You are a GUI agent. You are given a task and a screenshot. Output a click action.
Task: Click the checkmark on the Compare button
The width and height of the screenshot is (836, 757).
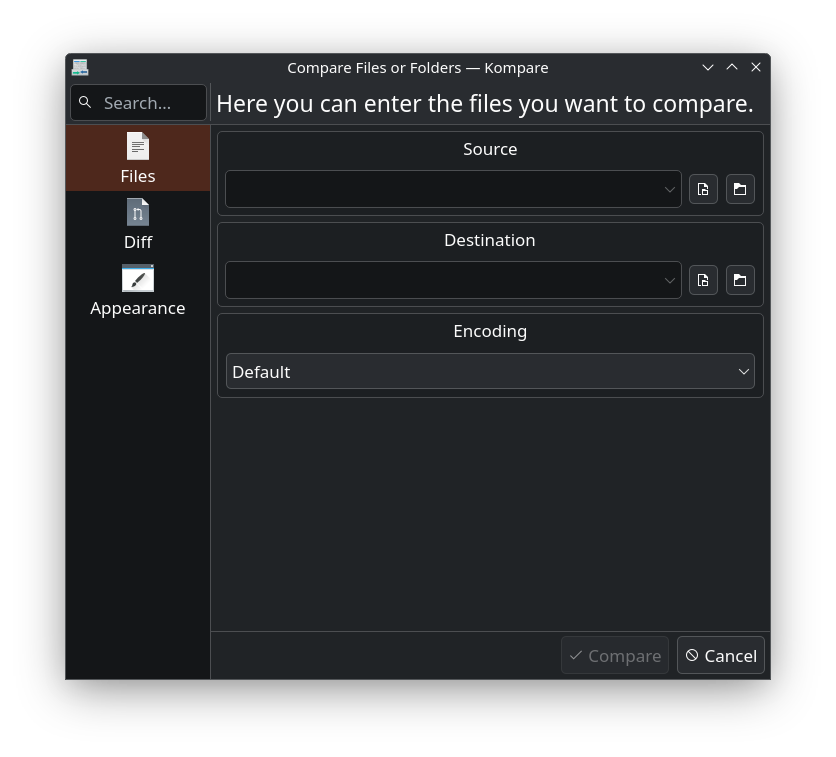click(575, 655)
